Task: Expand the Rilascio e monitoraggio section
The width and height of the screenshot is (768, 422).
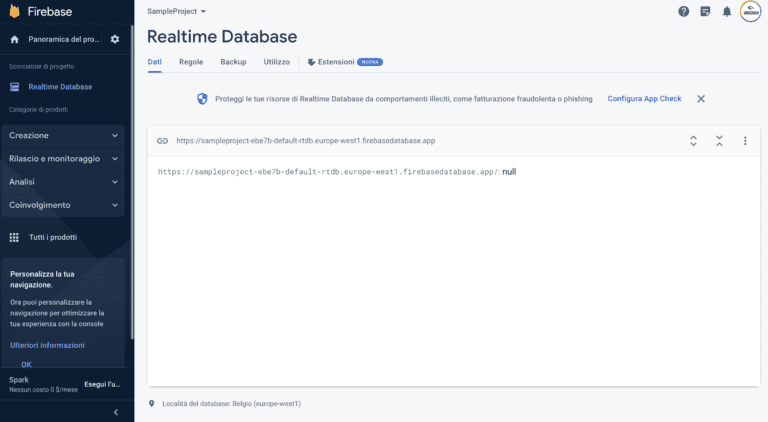Action: 64,158
